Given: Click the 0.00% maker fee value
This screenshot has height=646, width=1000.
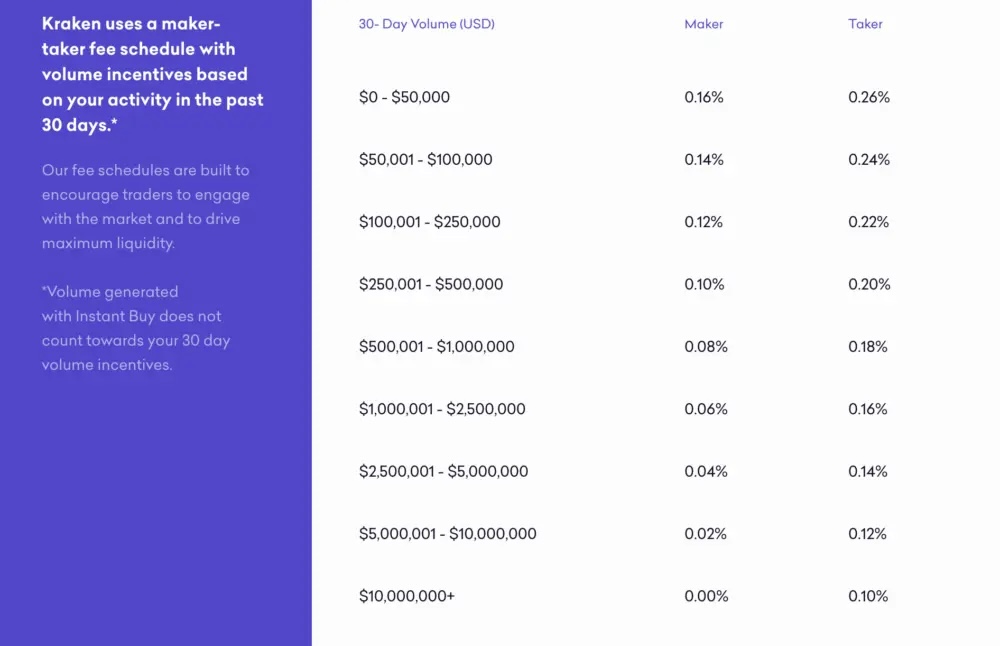Looking at the screenshot, I should (x=706, y=596).
